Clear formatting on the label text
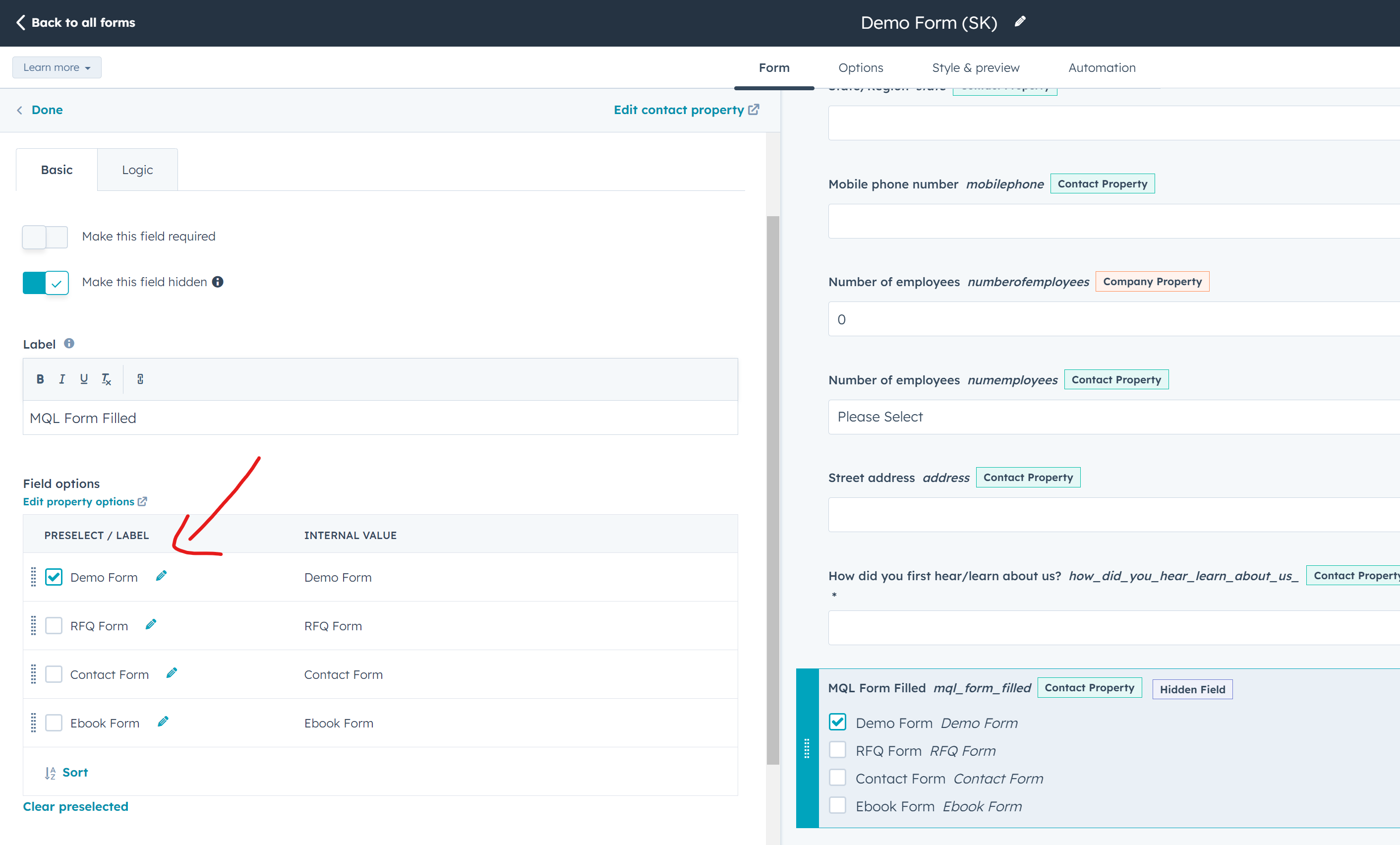 click(106, 379)
